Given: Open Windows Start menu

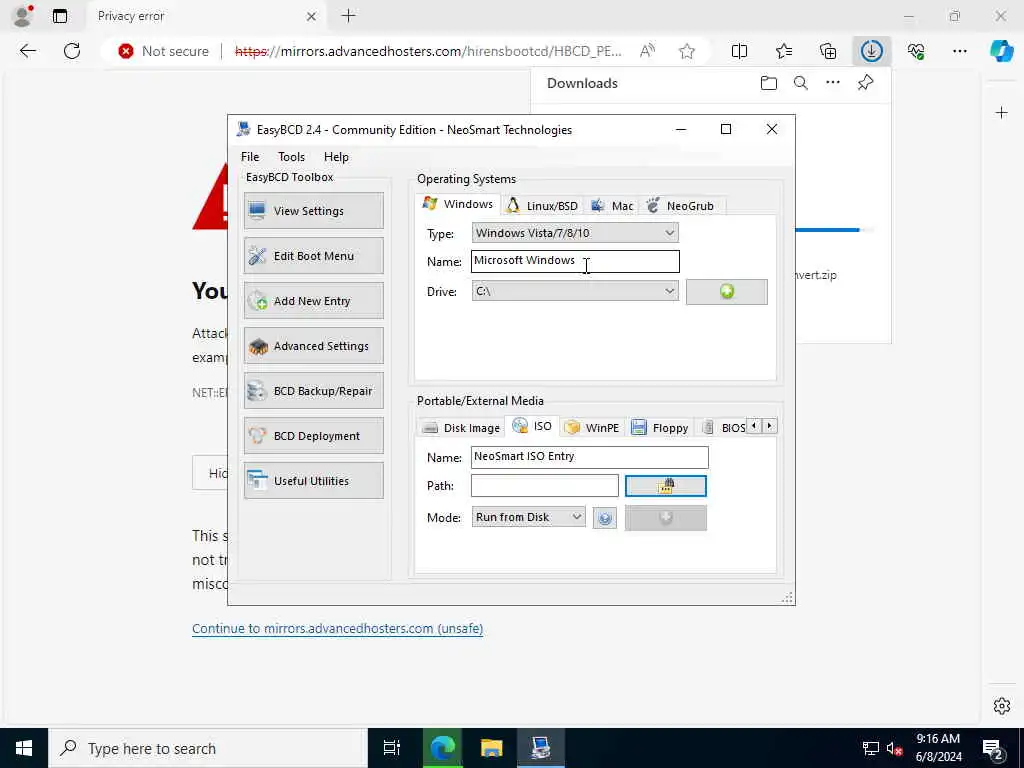Looking at the screenshot, I should click(x=24, y=748).
